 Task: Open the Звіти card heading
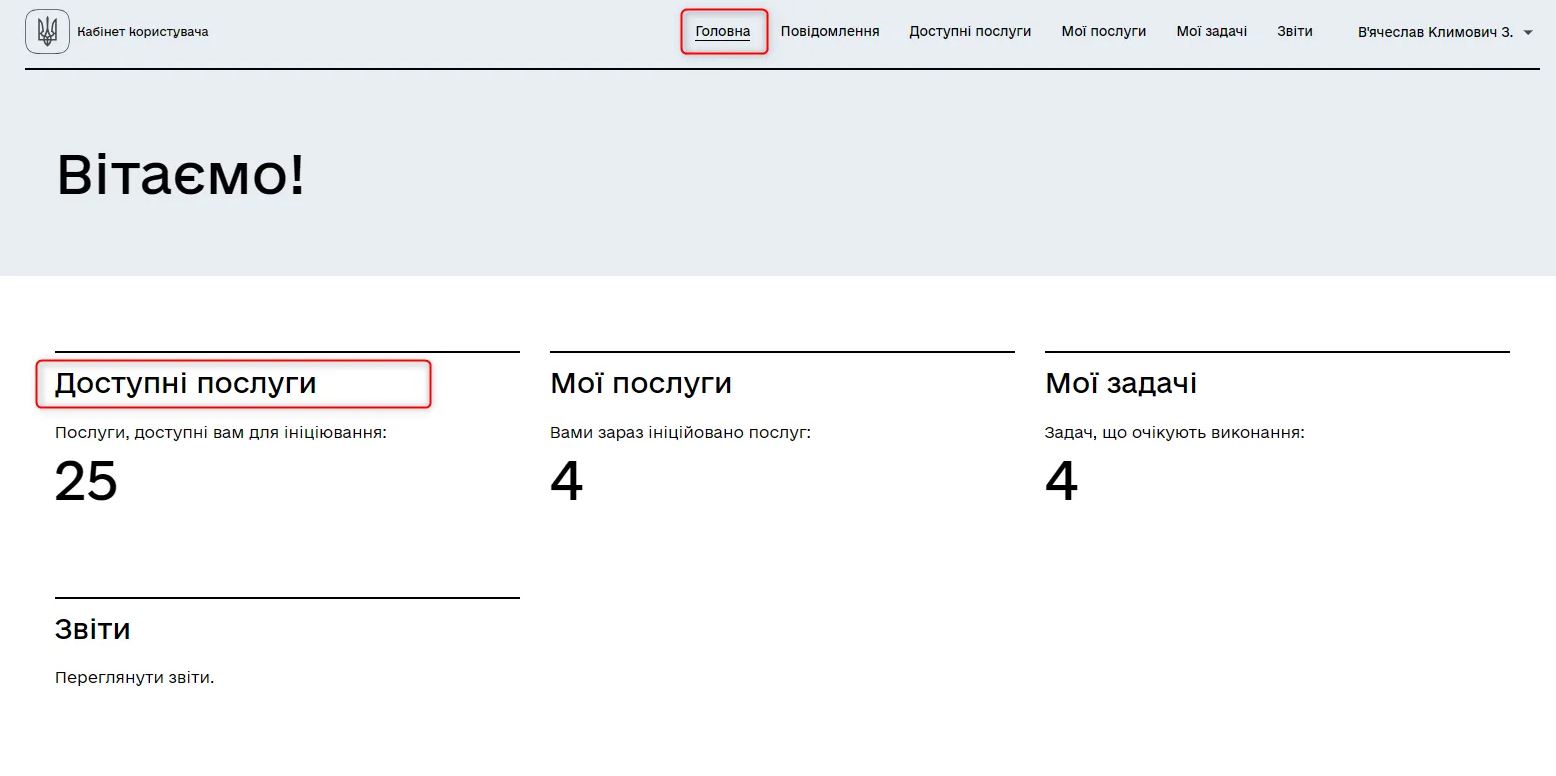tap(92, 630)
